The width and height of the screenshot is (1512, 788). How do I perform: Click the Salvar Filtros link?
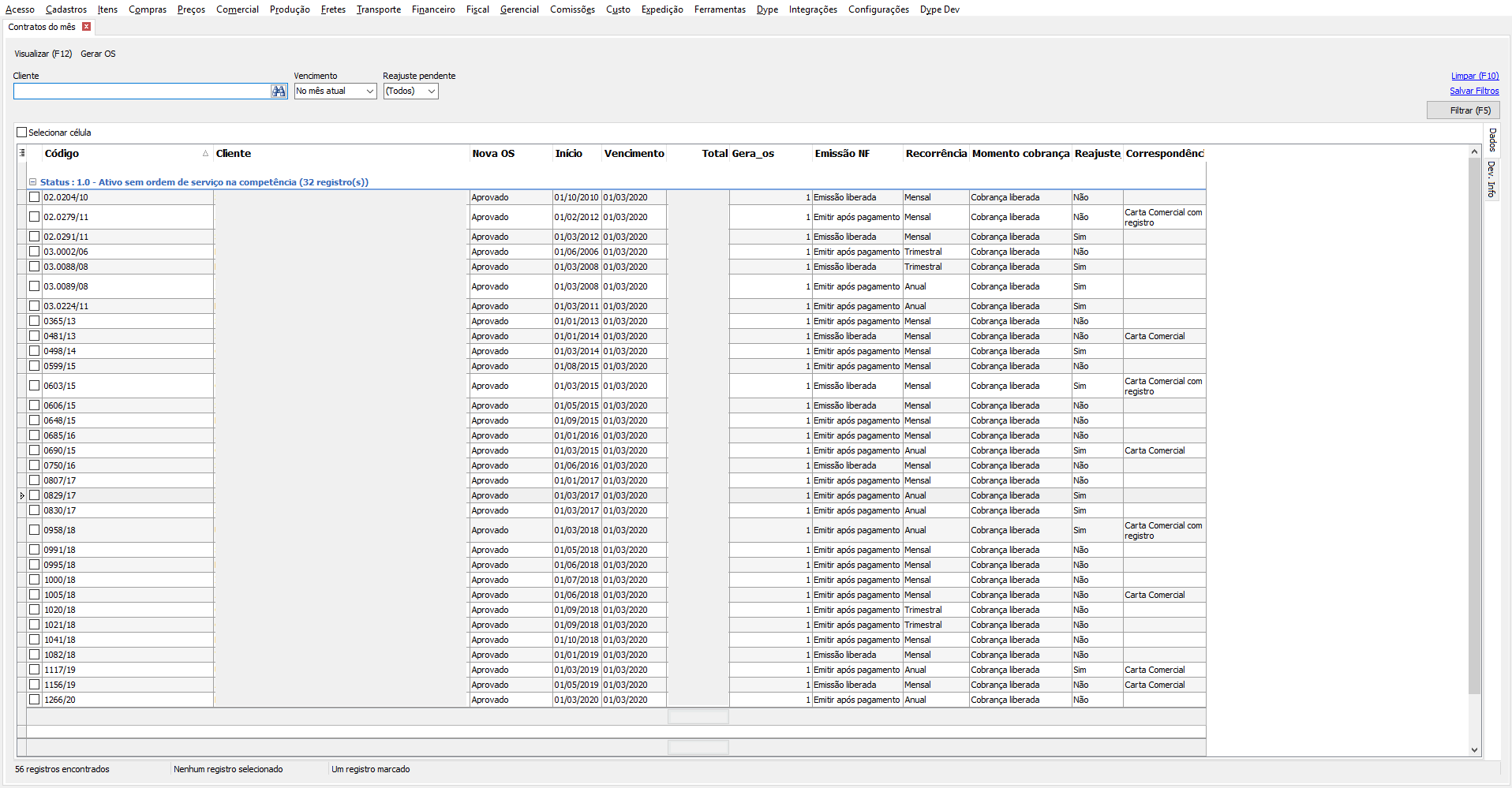tap(1474, 91)
